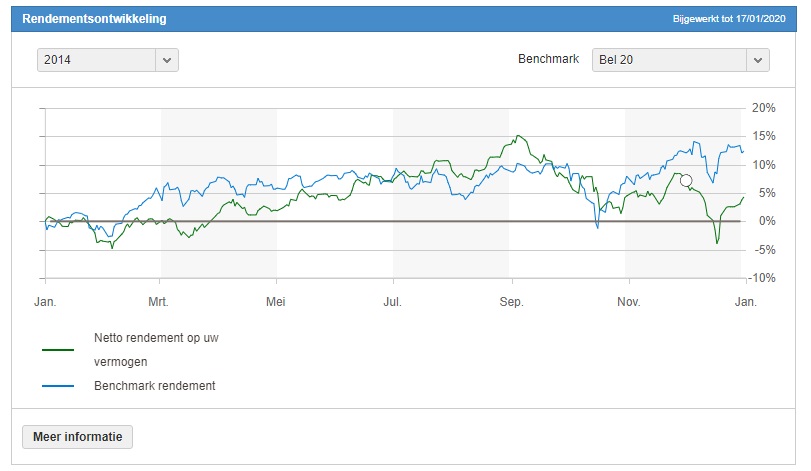Click the 'Mei' x-axis label
This screenshot has width=811, height=471.
point(276,300)
